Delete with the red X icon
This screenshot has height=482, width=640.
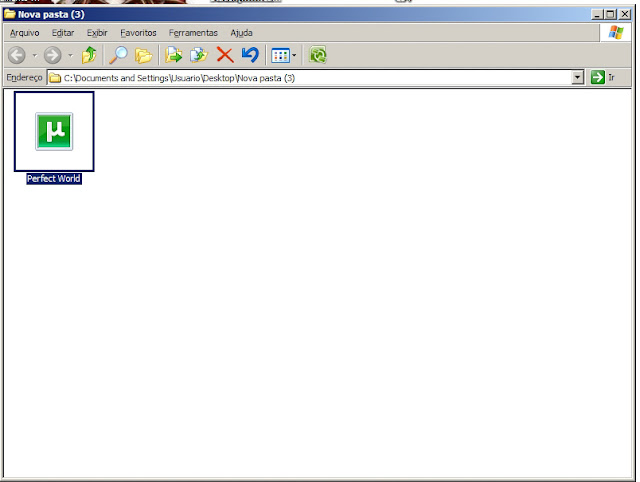(225, 55)
